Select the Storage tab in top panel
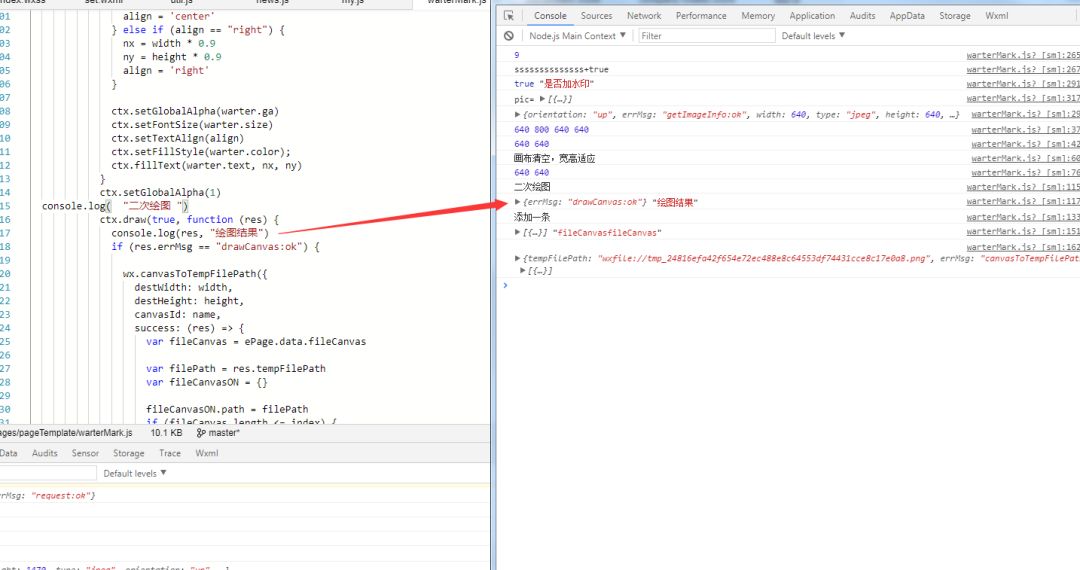 click(x=955, y=15)
